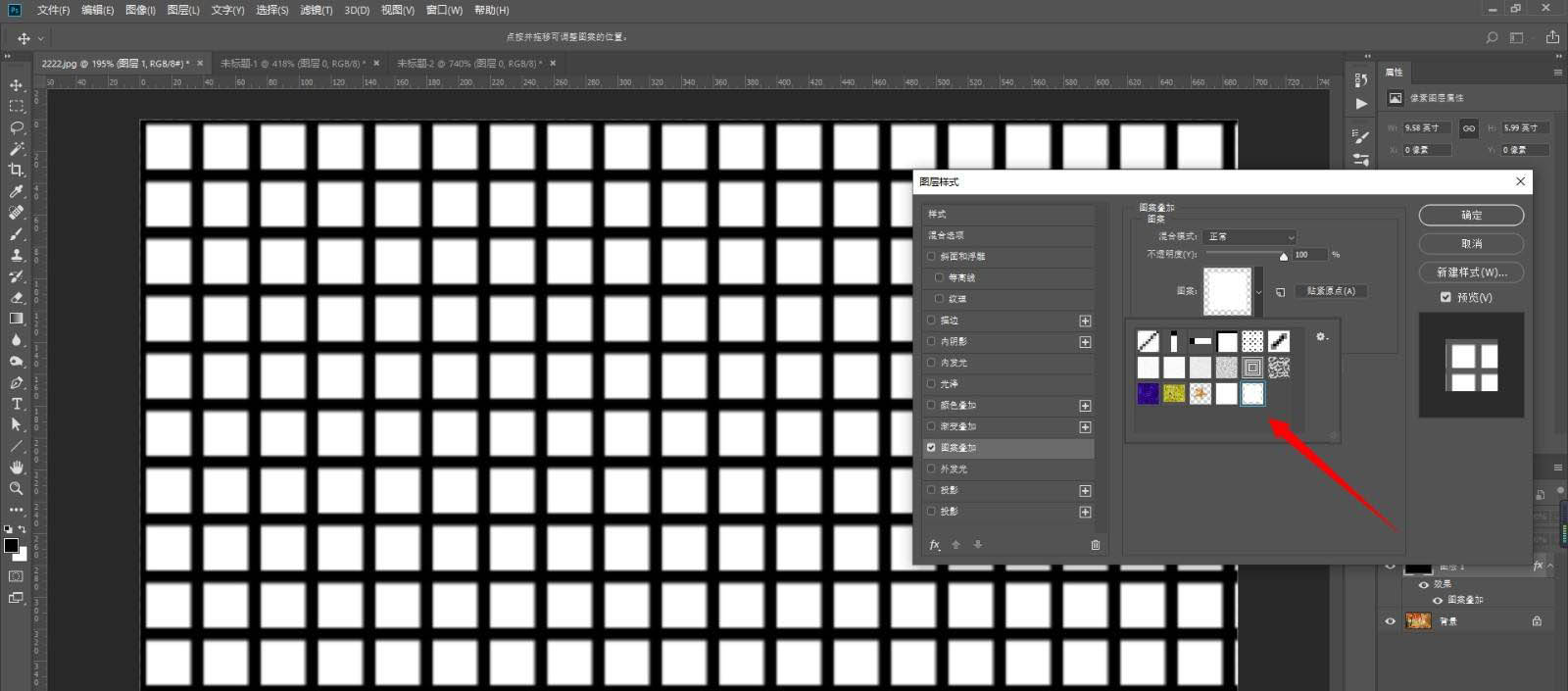Select the Lasso tool
The width and height of the screenshot is (1568, 691).
point(16,127)
